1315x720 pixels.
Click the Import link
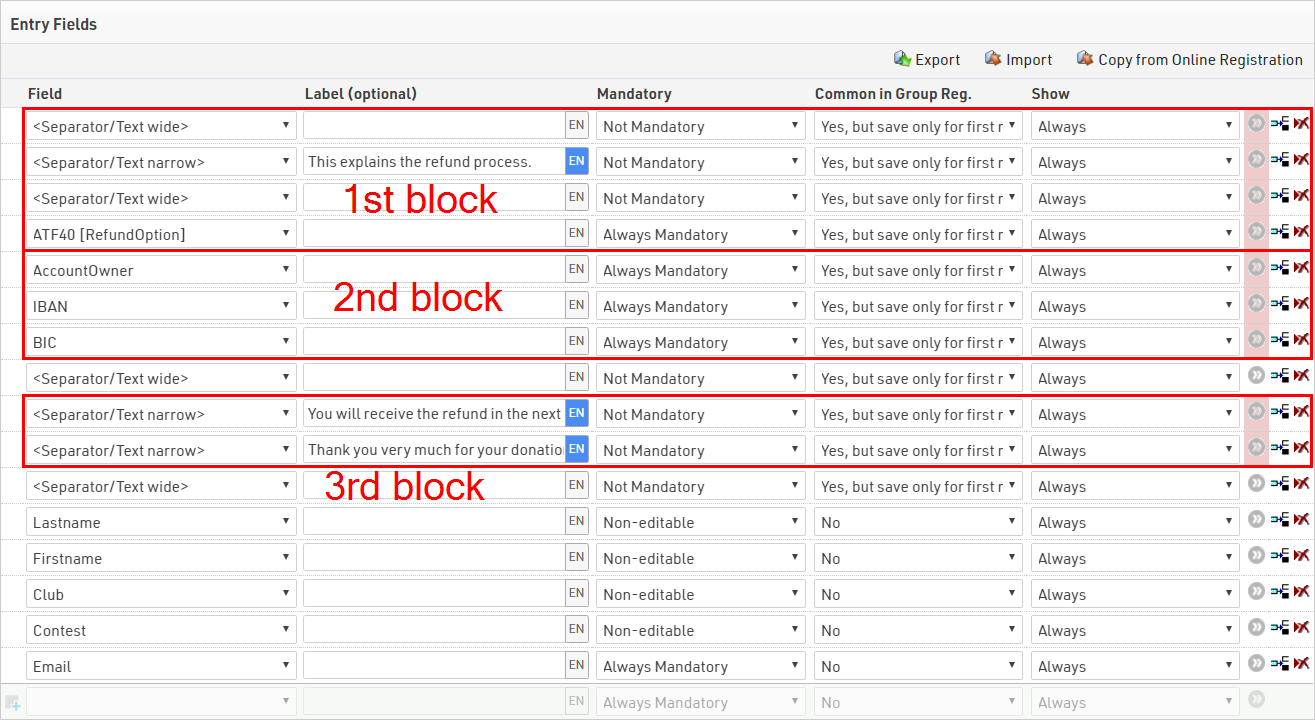(1029, 60)
